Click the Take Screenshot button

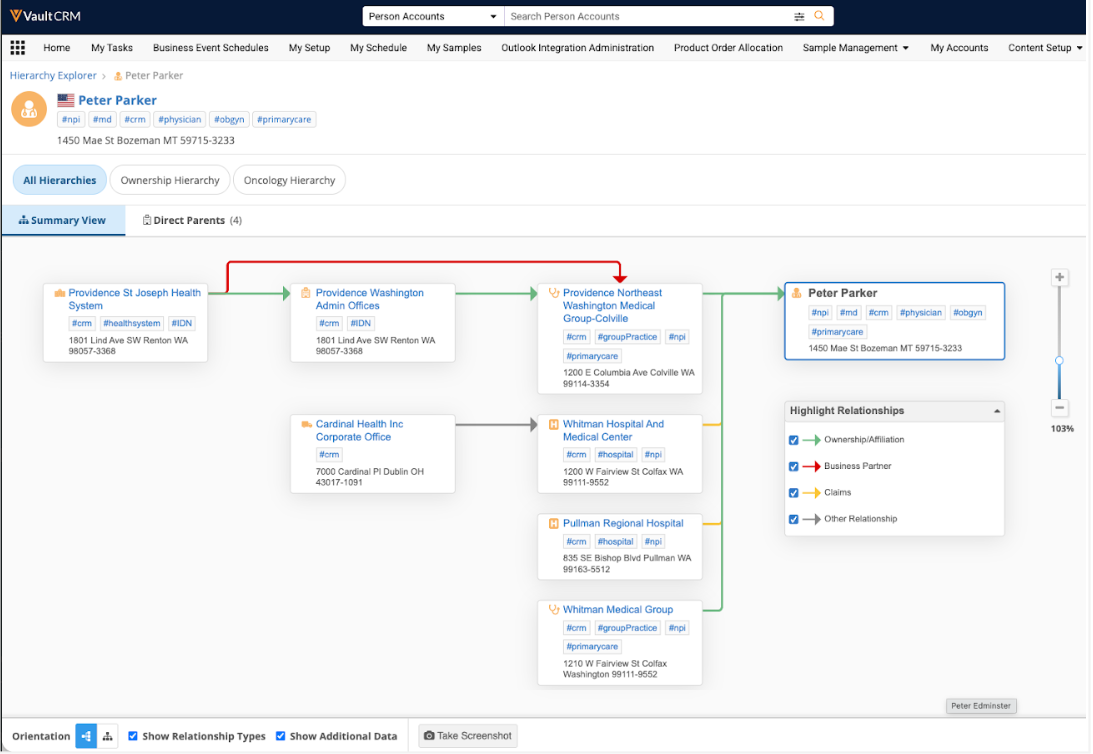(x=468, y=736)
